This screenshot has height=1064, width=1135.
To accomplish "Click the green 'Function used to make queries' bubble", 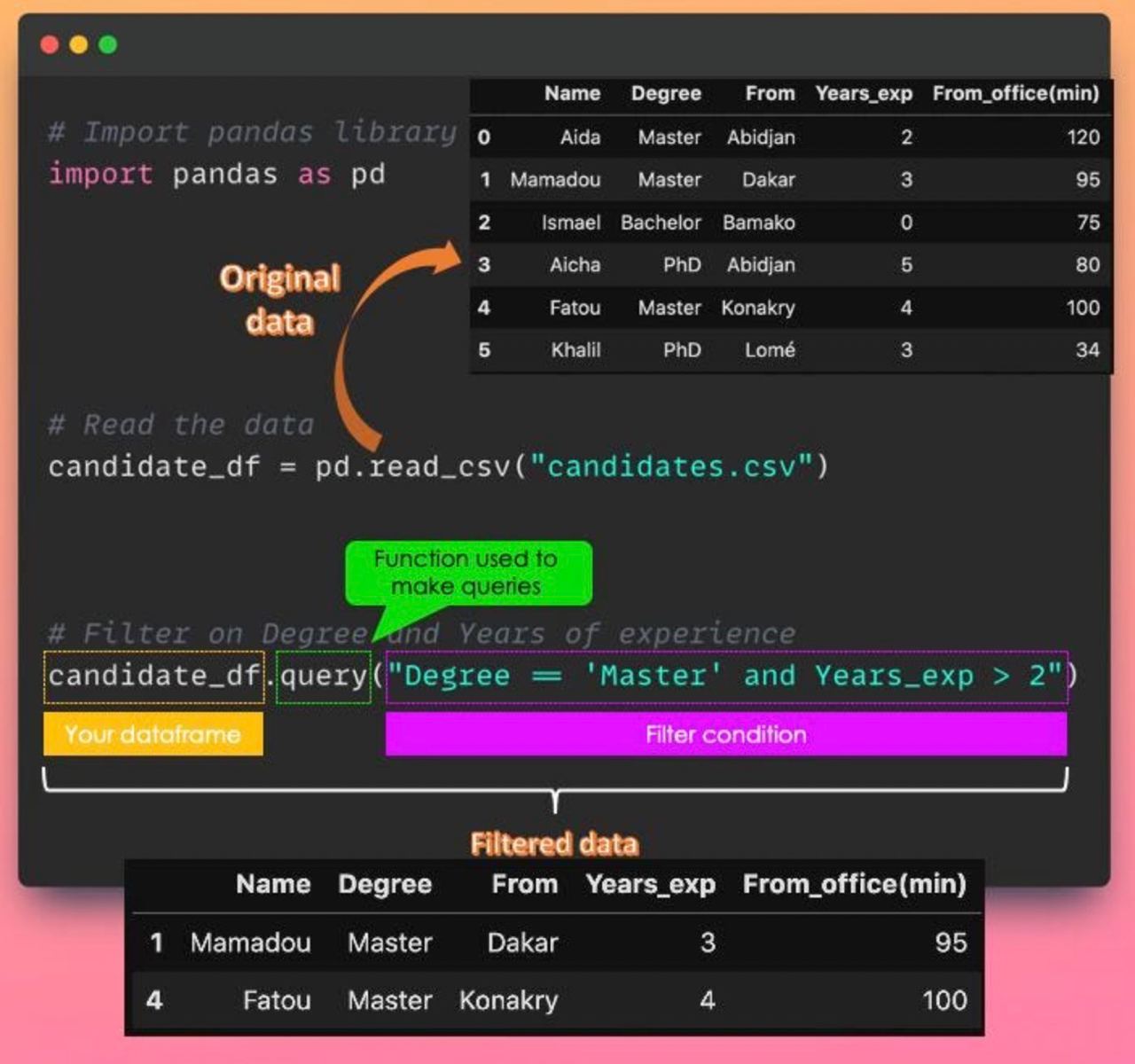I will (466, 573).
